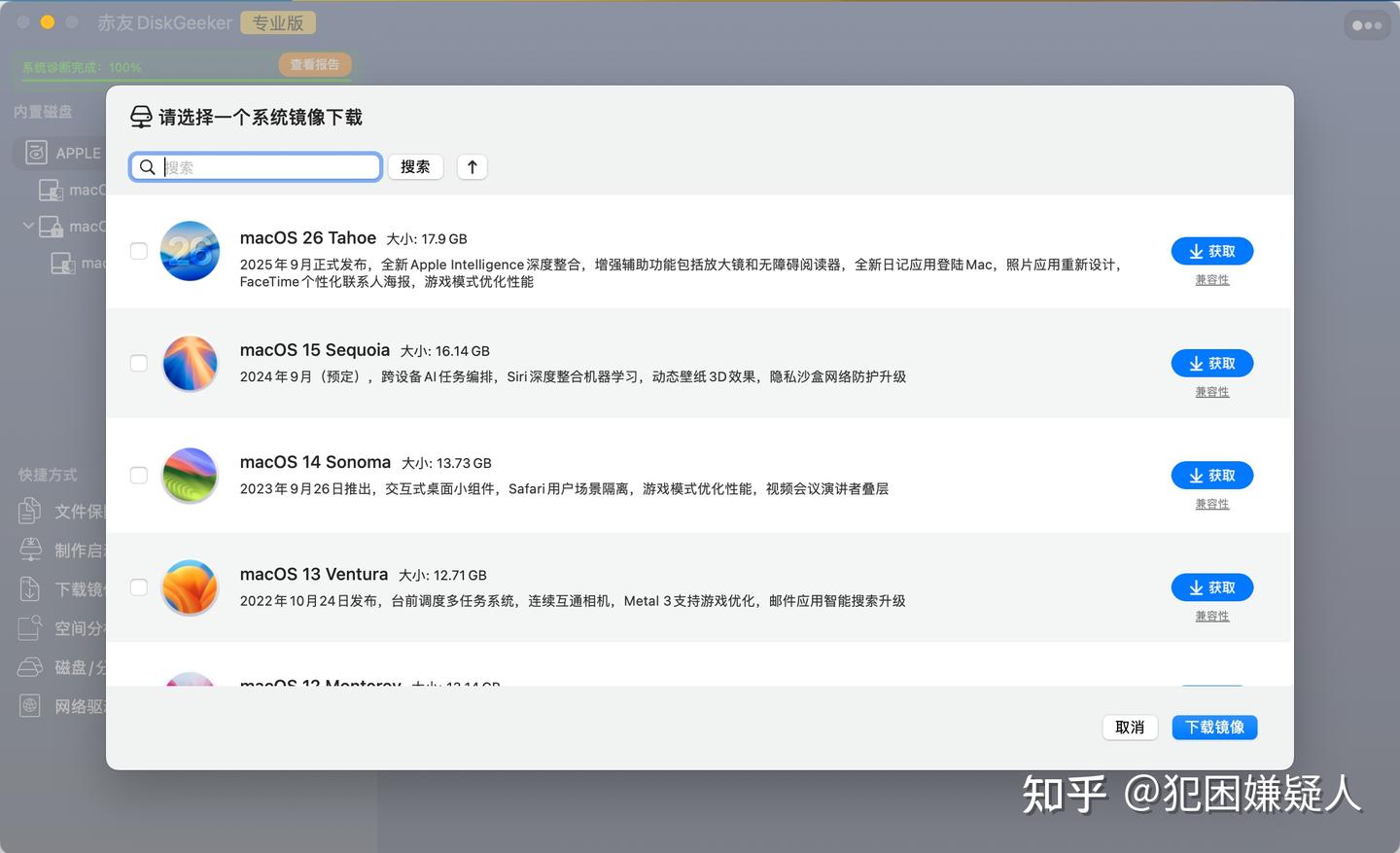This screenshot has height=853, width=1400.
Task: Click the macOS 26 Tahoe system icon
Action: tap(190, 251)
